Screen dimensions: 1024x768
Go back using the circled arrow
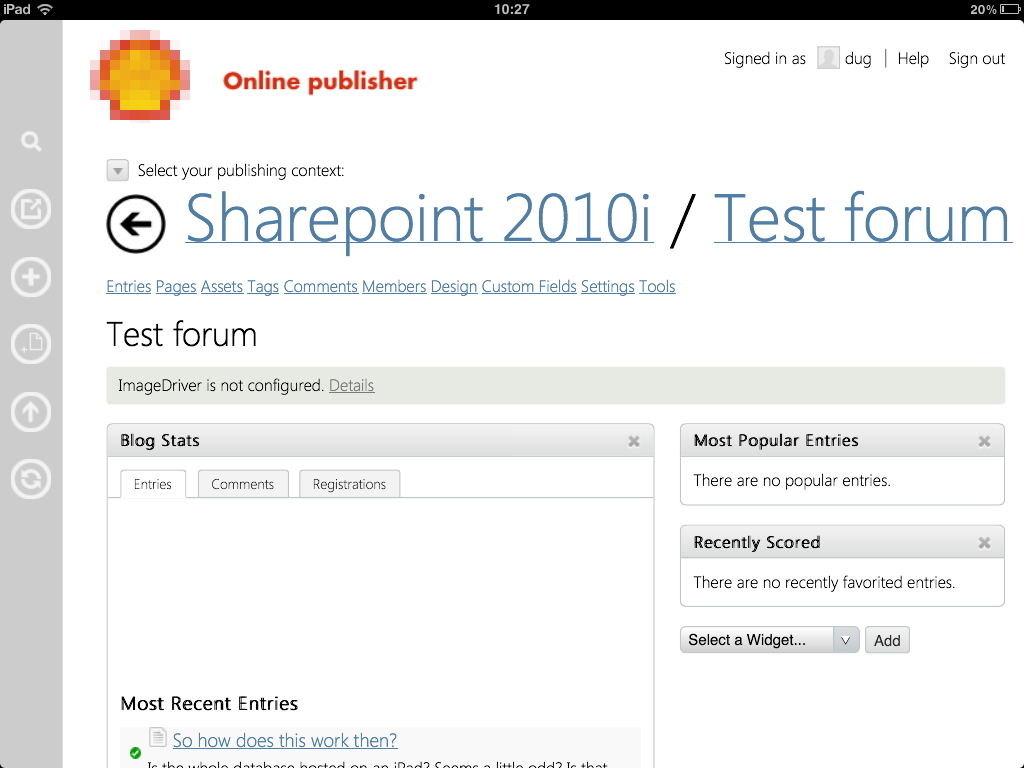[x=136, y=224]
